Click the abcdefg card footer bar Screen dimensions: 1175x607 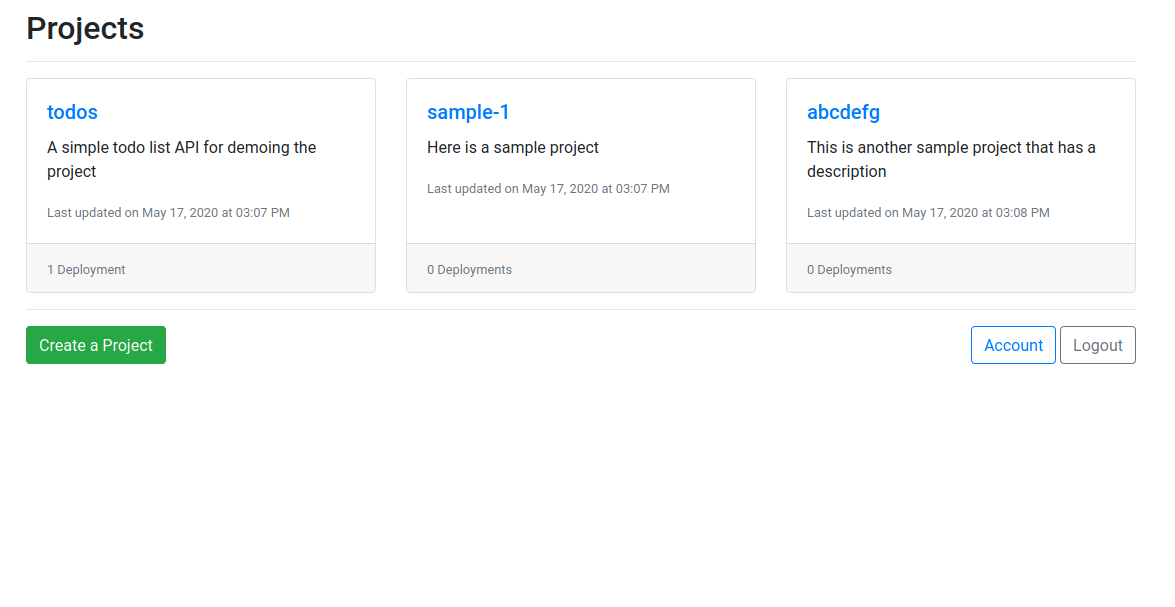(1010, 268)
